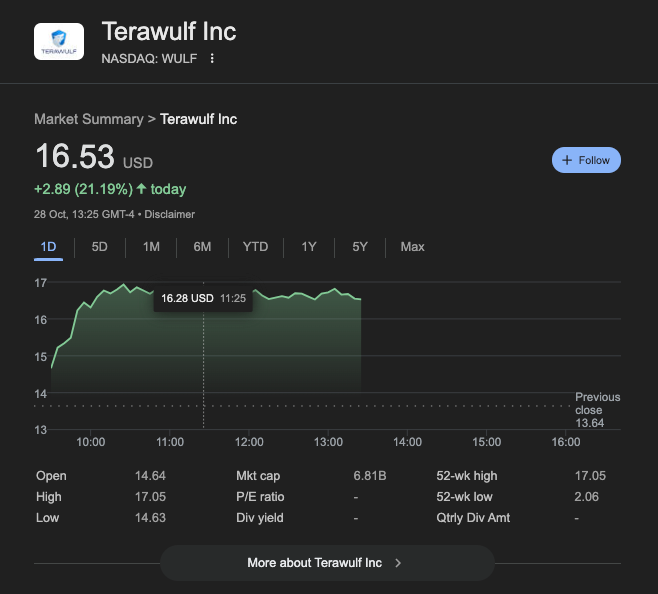Select the 1D chart range tab

pos(48,247)
